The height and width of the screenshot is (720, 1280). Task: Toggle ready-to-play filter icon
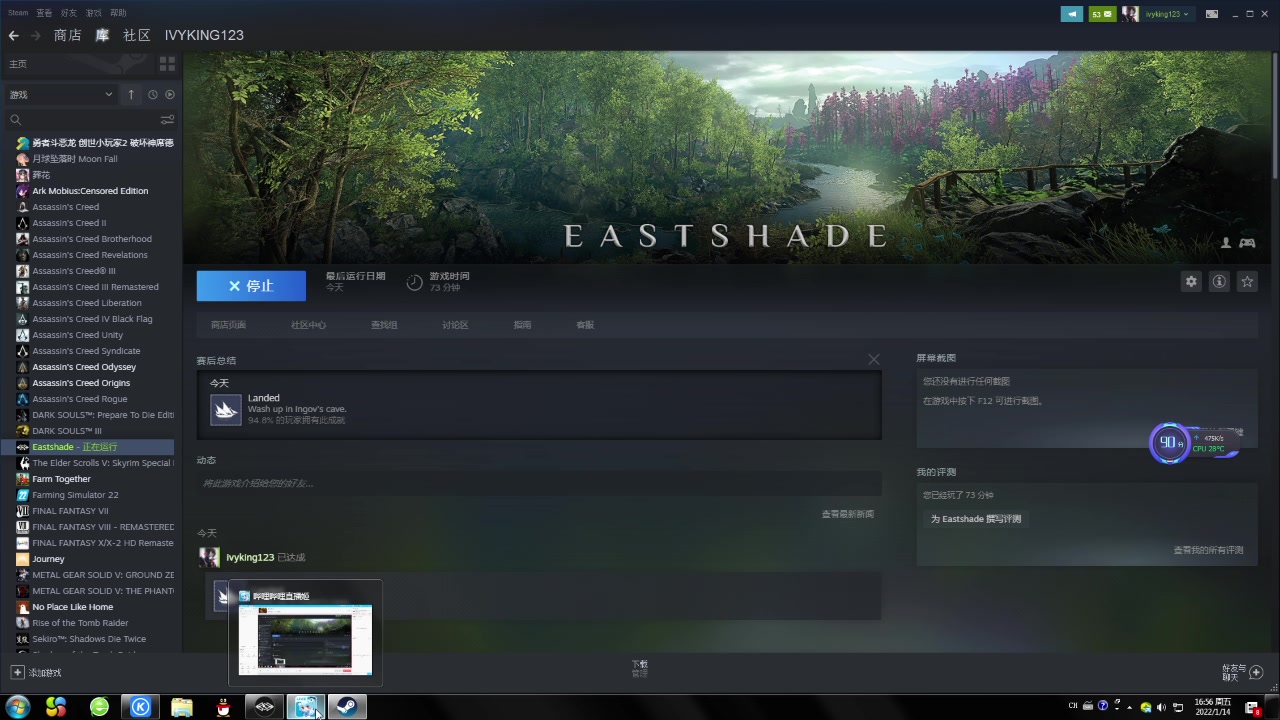tap(169, 95)
